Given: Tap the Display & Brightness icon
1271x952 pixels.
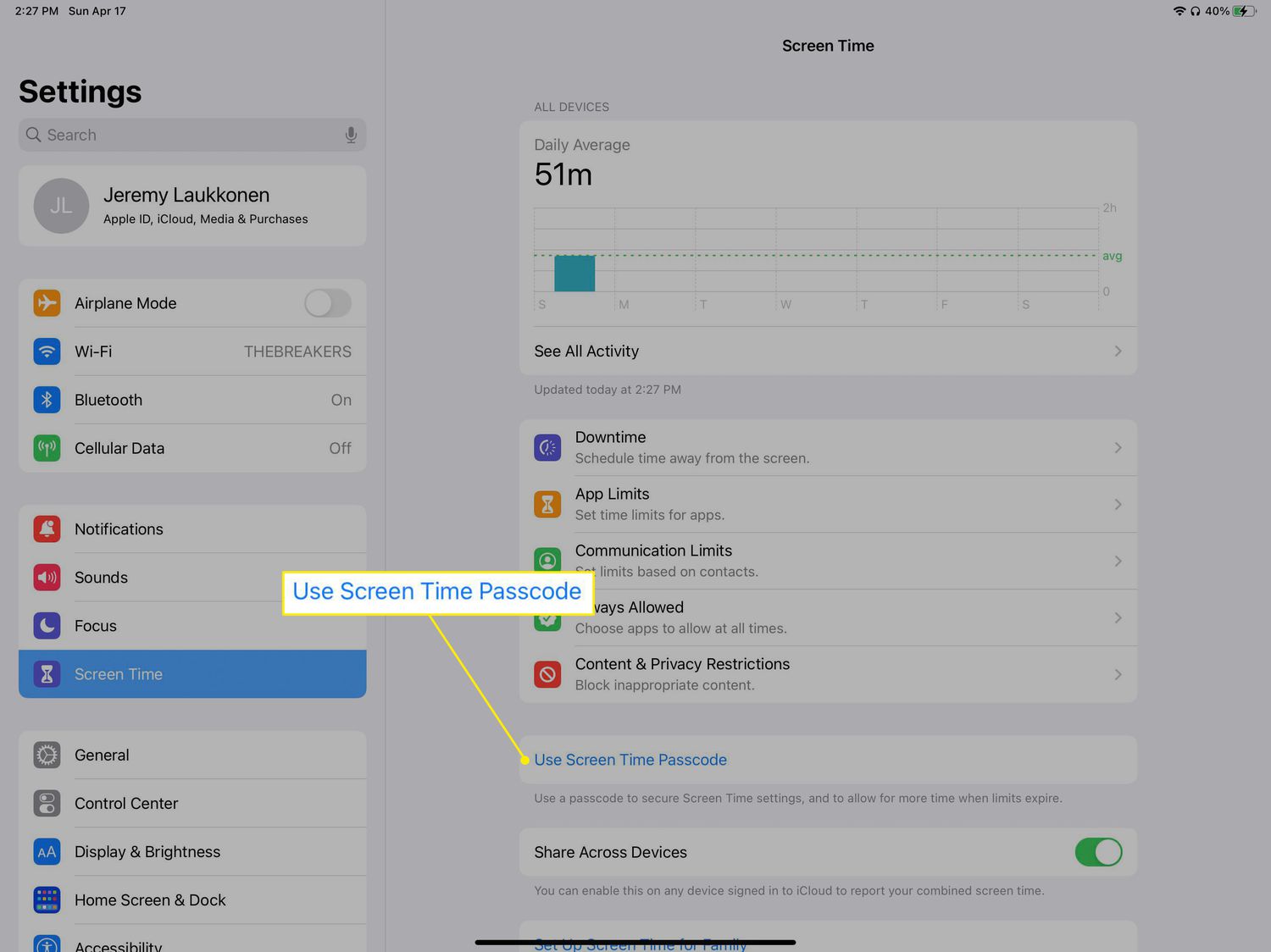Looking at the screenshot, I should pos(47,851).
